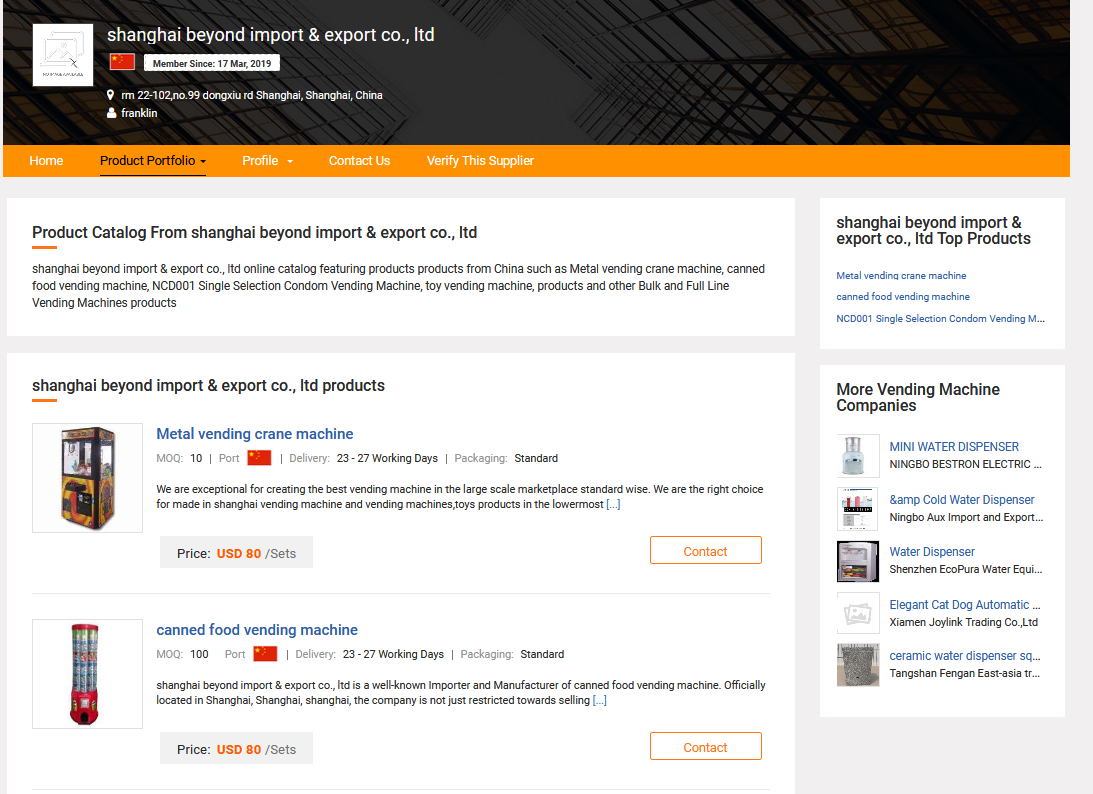
Task: Open Metal vending crane machine in Top Products
Action: click(901, 275)
